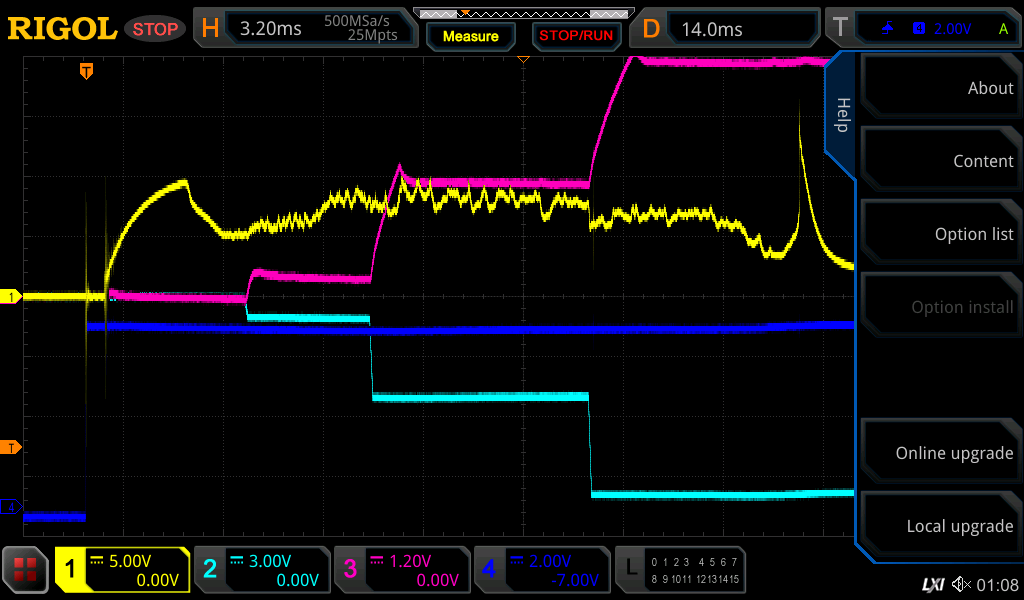Open the function navigation grid icon
The width and height of the screenshot is (1024, 600).
coord(26,570)
